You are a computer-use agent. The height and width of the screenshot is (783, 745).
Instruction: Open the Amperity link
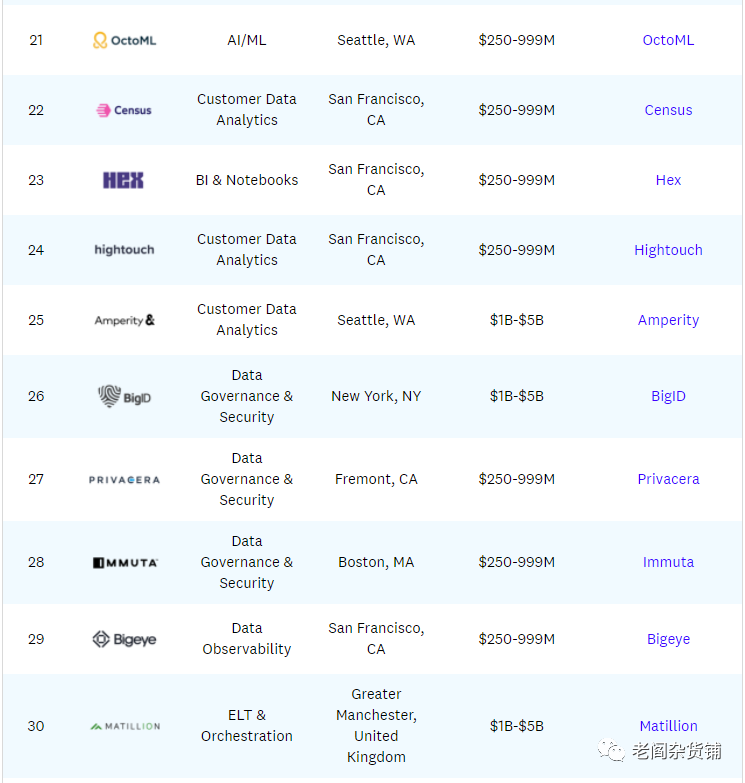point(668,320)
